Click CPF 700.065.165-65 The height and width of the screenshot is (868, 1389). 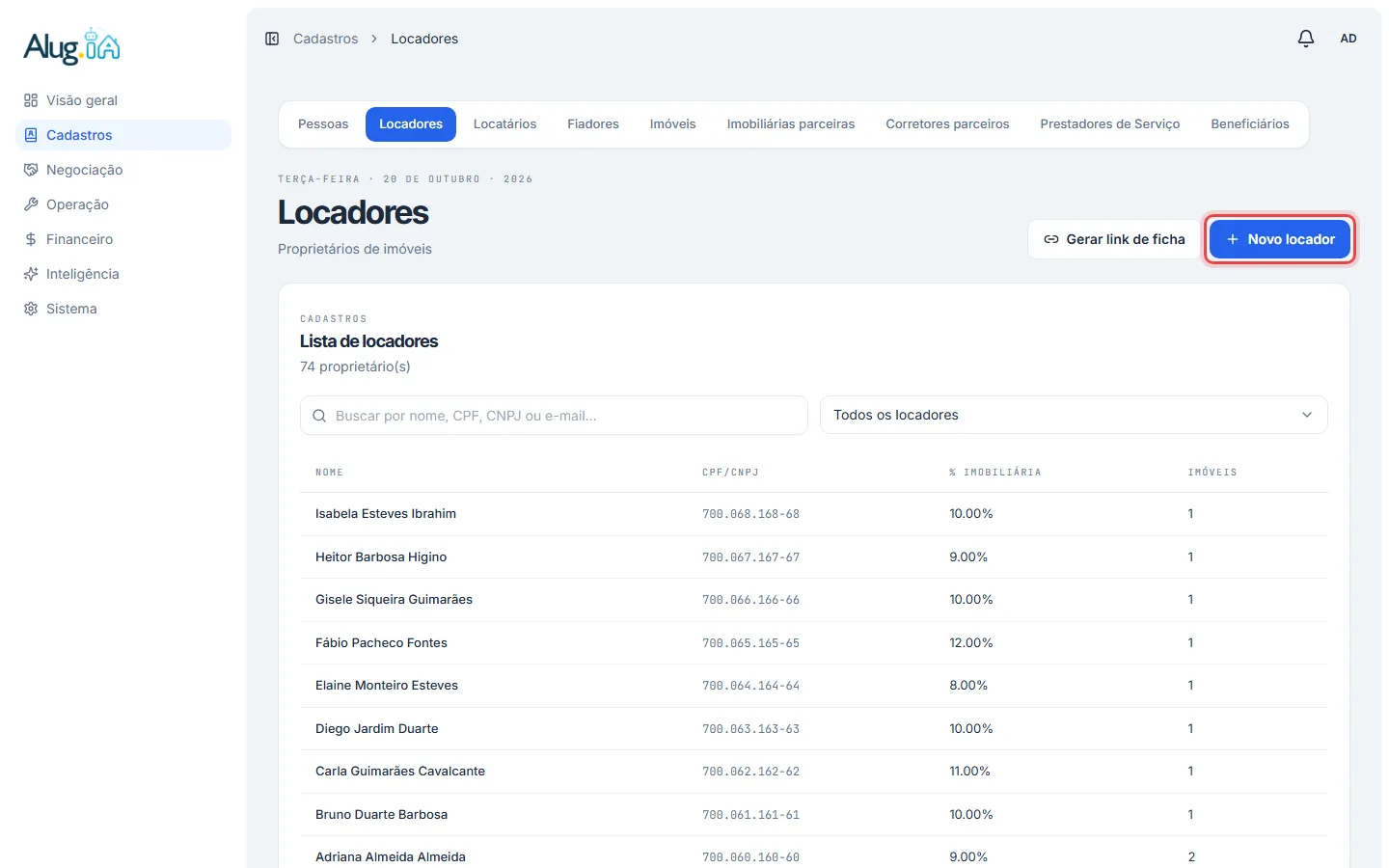point(750,643)
